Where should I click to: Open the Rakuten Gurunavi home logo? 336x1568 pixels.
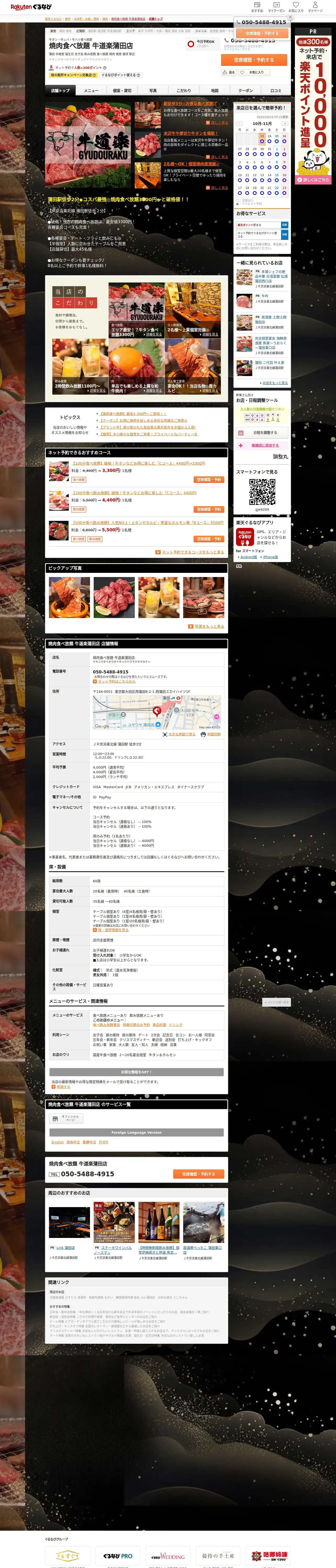point(31,7)
